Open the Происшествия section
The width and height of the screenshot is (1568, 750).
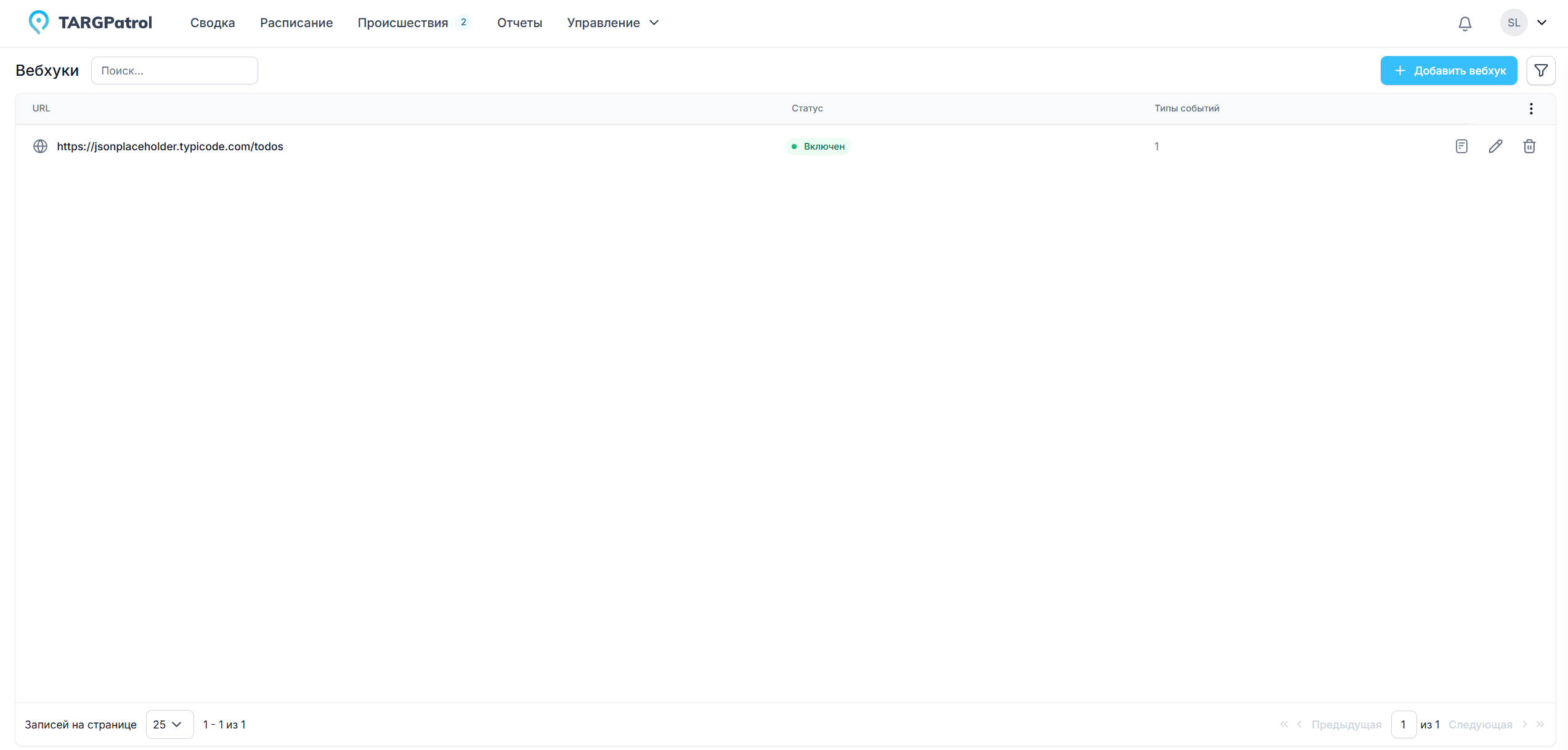tap(403, 23)
